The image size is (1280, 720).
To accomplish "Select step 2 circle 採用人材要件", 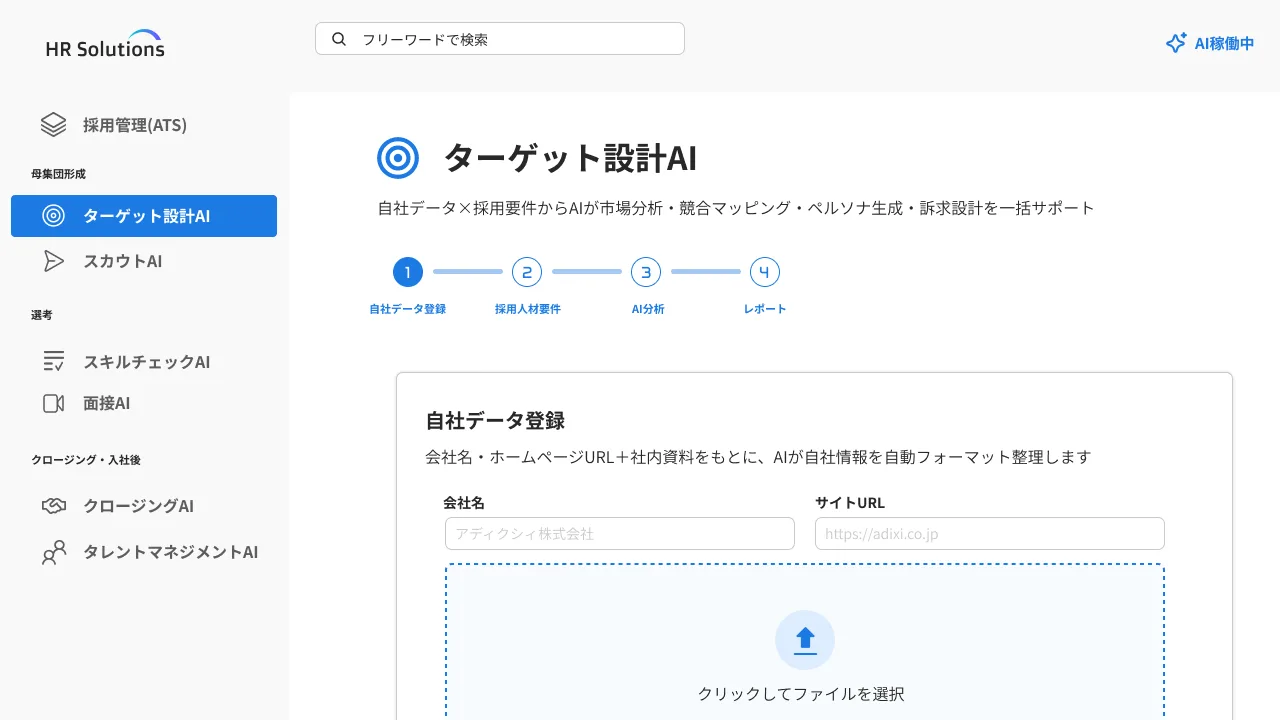I will pyautogui.click(x=527, y=272).
